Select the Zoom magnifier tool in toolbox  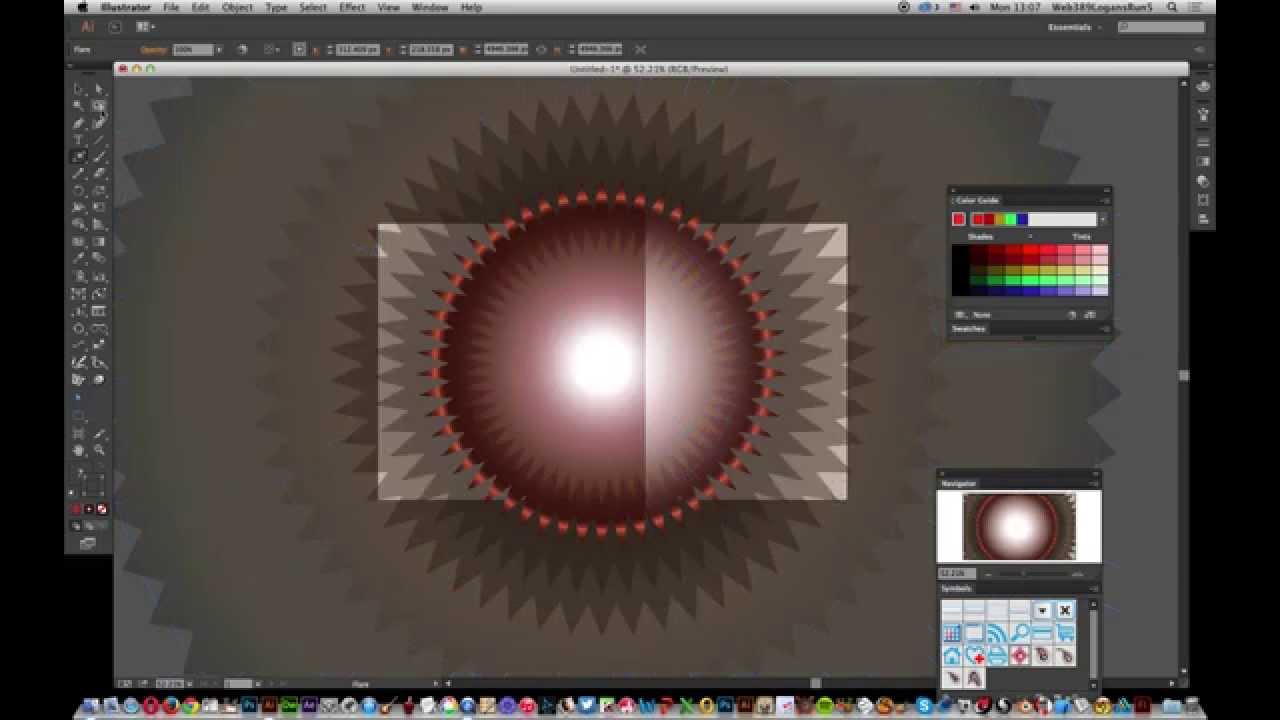click(x=99, y=451)
